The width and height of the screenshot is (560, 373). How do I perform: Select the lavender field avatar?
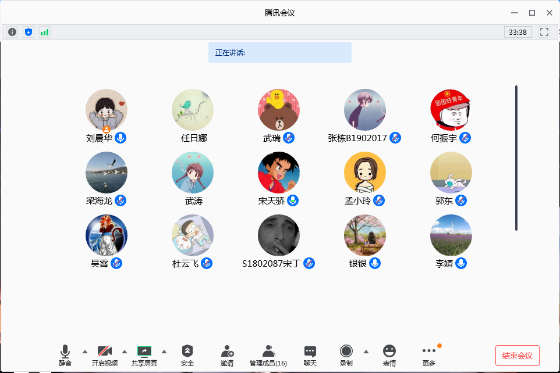point(451,235)
